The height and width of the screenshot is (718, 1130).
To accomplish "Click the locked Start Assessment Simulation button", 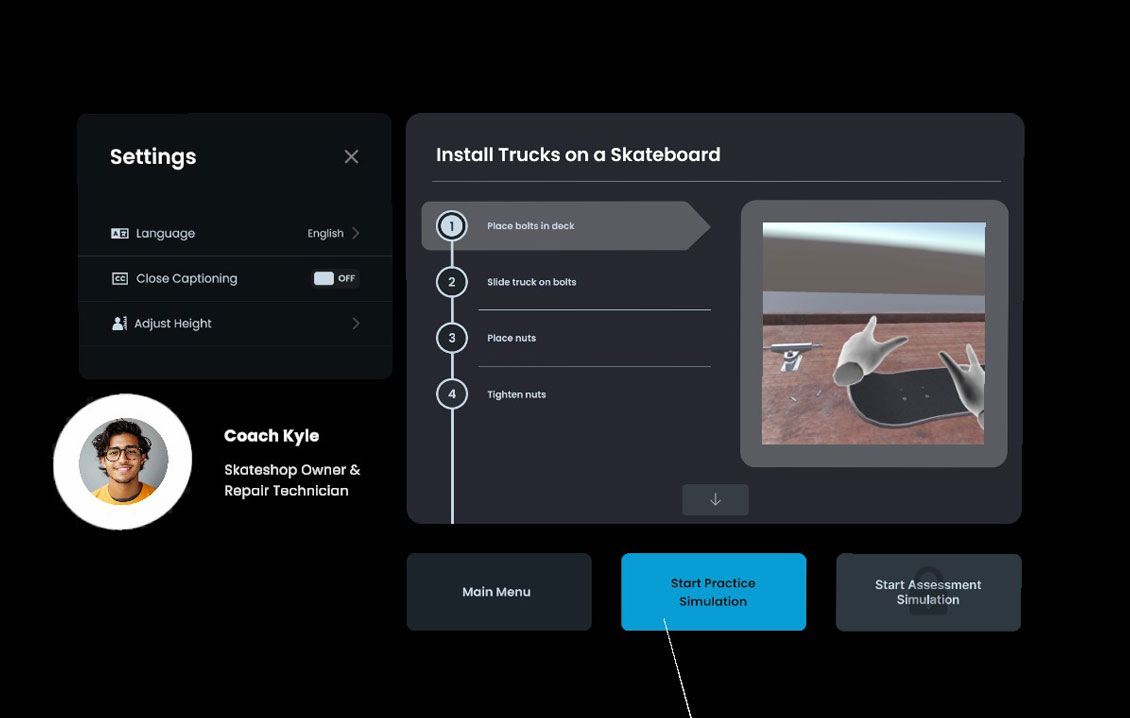I will (928, 592).
